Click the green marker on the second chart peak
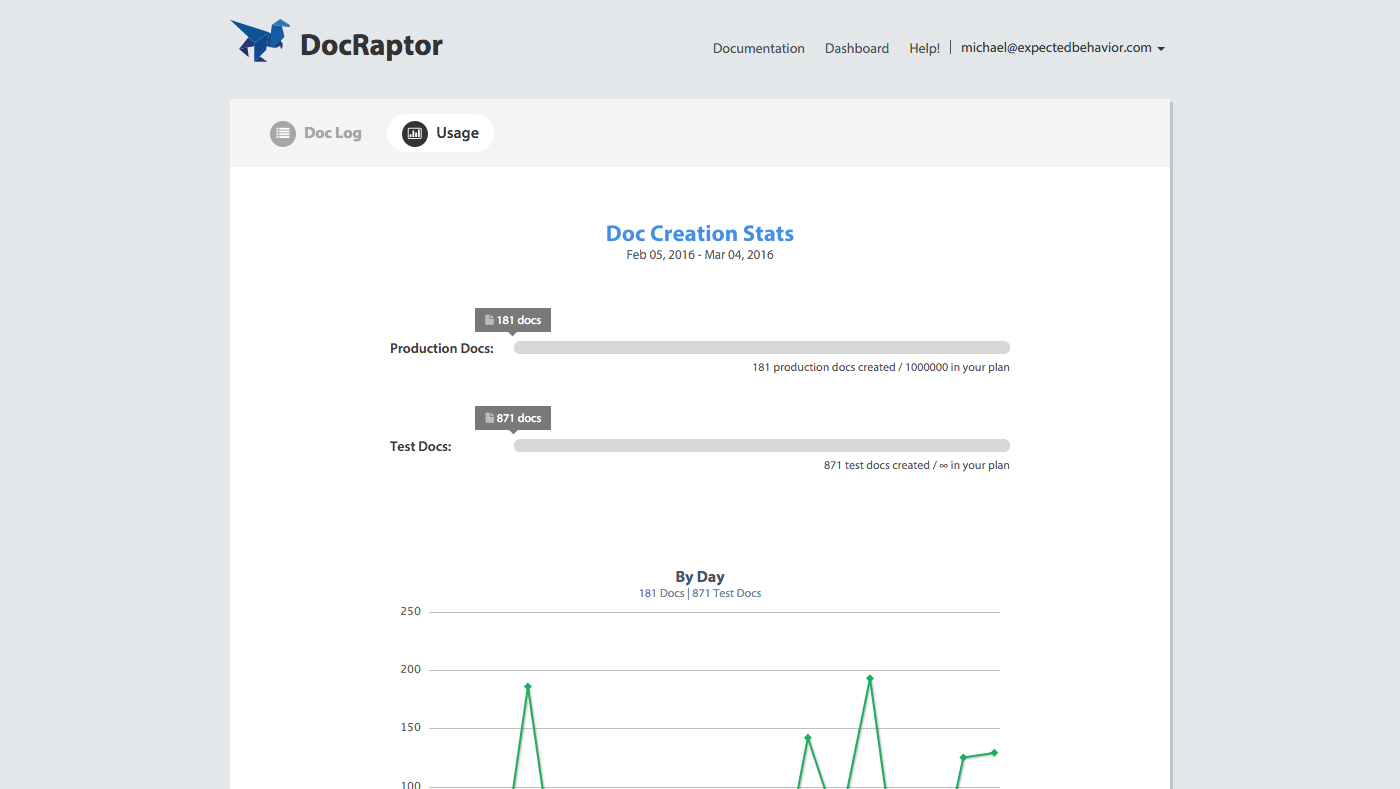 (x=808, y=740)
